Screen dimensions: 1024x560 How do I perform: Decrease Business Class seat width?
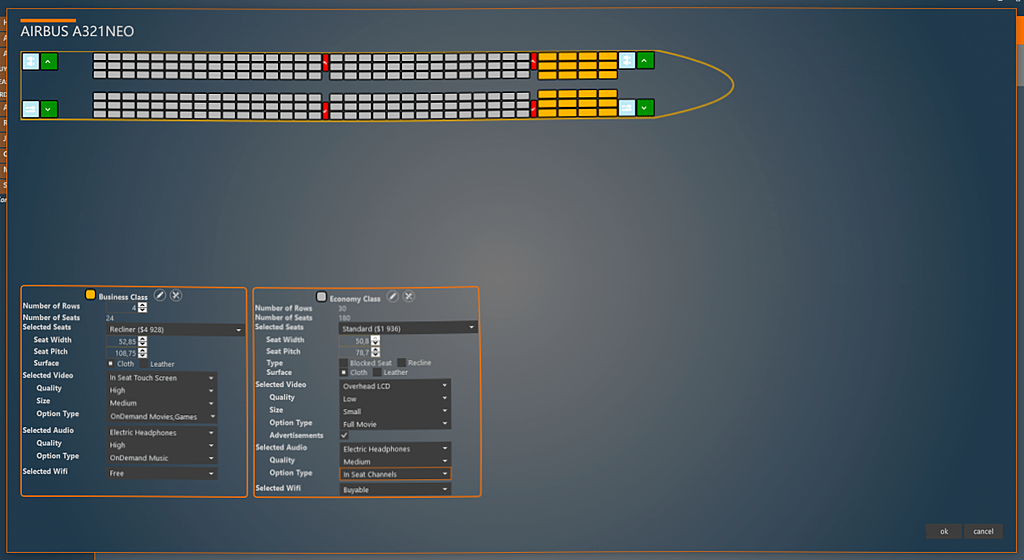pyautogui.click(x=142, y=344)
